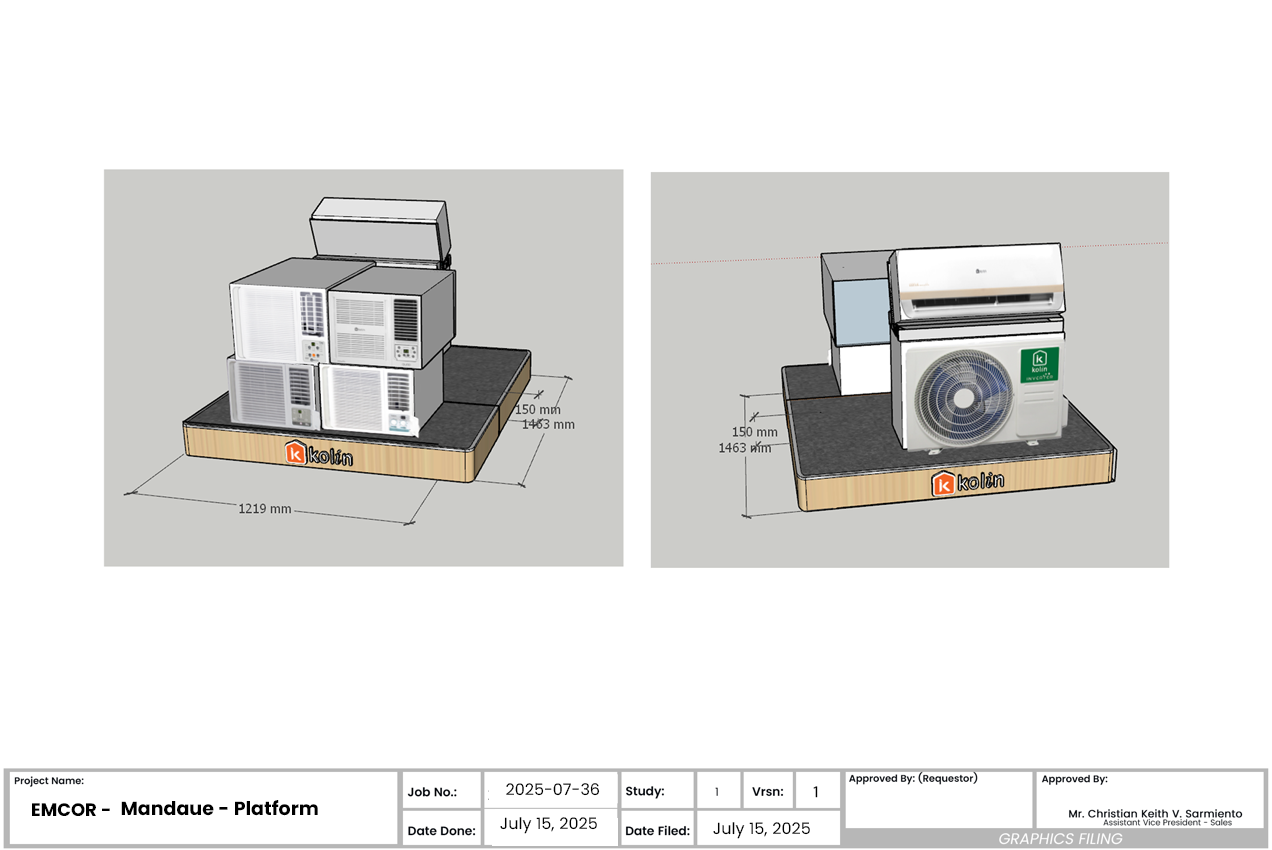
Task: Click the 1219 mm dimension label
Action: coord(265,509)
